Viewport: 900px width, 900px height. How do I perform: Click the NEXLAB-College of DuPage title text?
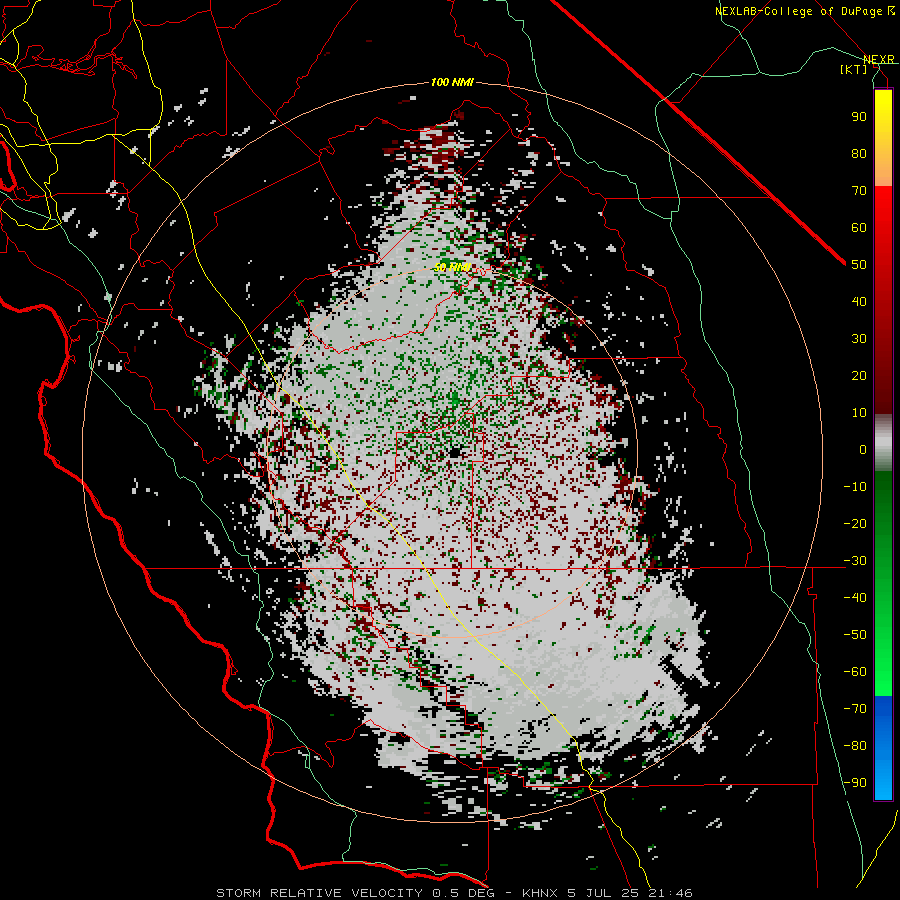tap(805, 11)
